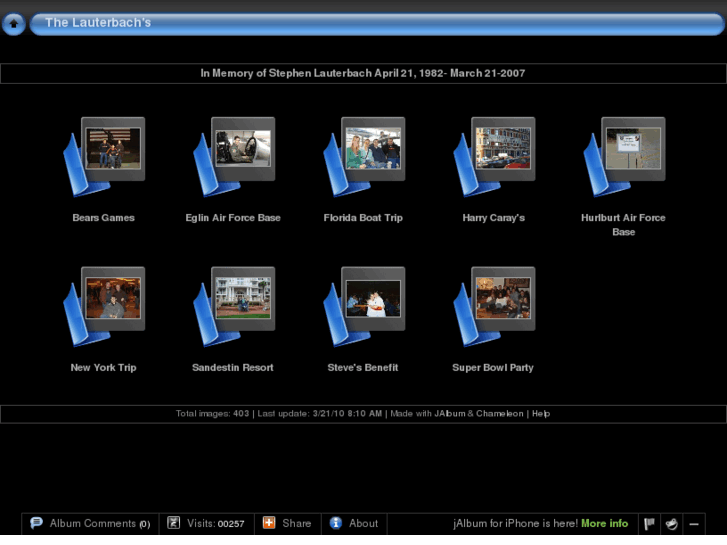Click the Help link in the footer
This screenshot has height=545, width=727.
[540, 414]
